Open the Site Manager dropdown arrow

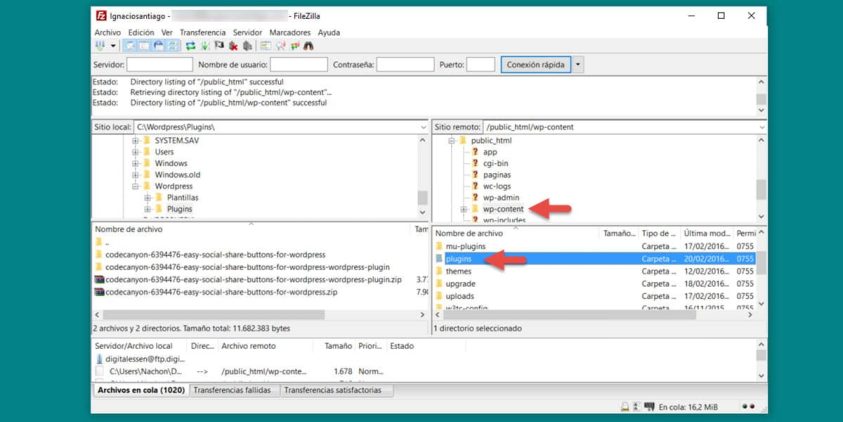tap(113, 46)
